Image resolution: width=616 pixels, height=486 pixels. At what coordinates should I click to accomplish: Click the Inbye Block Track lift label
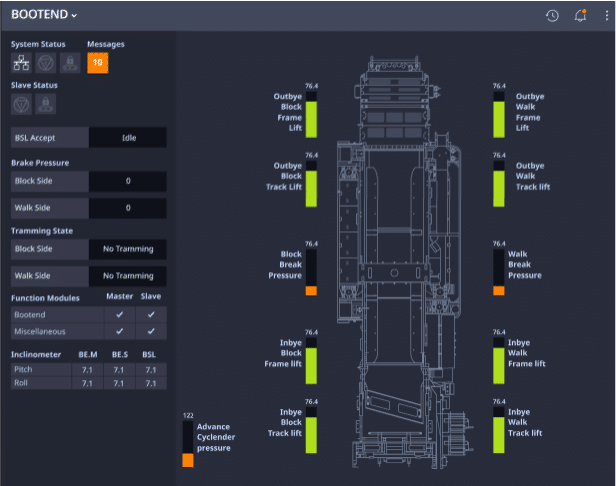click(285, 422)
